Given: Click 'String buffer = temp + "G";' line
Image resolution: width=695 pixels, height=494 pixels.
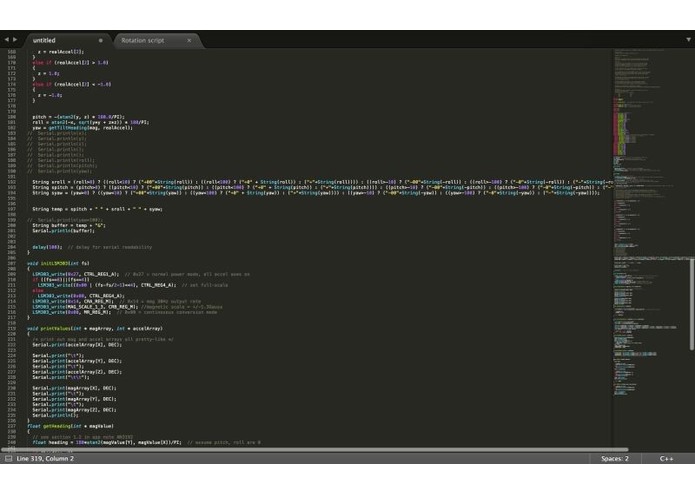Looking at the screenshot, I should point(69,226).
